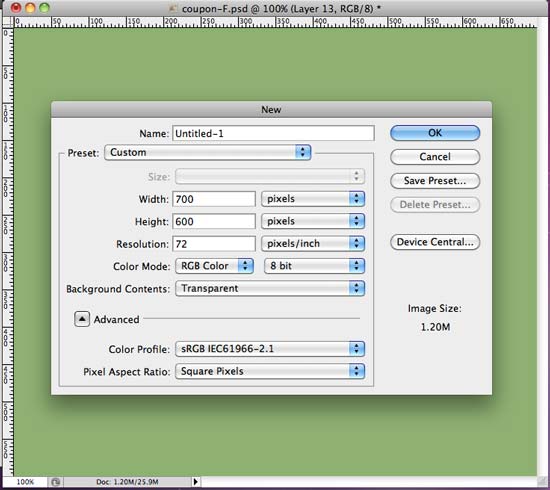Image resolution: width=550 pixels, height=490 pixels.
Task: Collapse the Advanced section disclosure button
Action: click(82, 319)
